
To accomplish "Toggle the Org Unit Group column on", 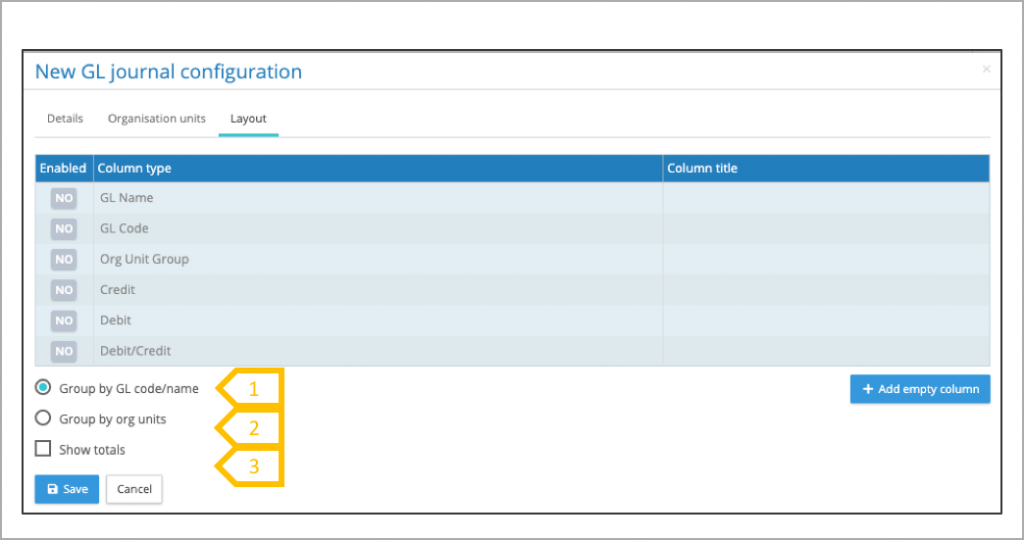I will 64,259.
